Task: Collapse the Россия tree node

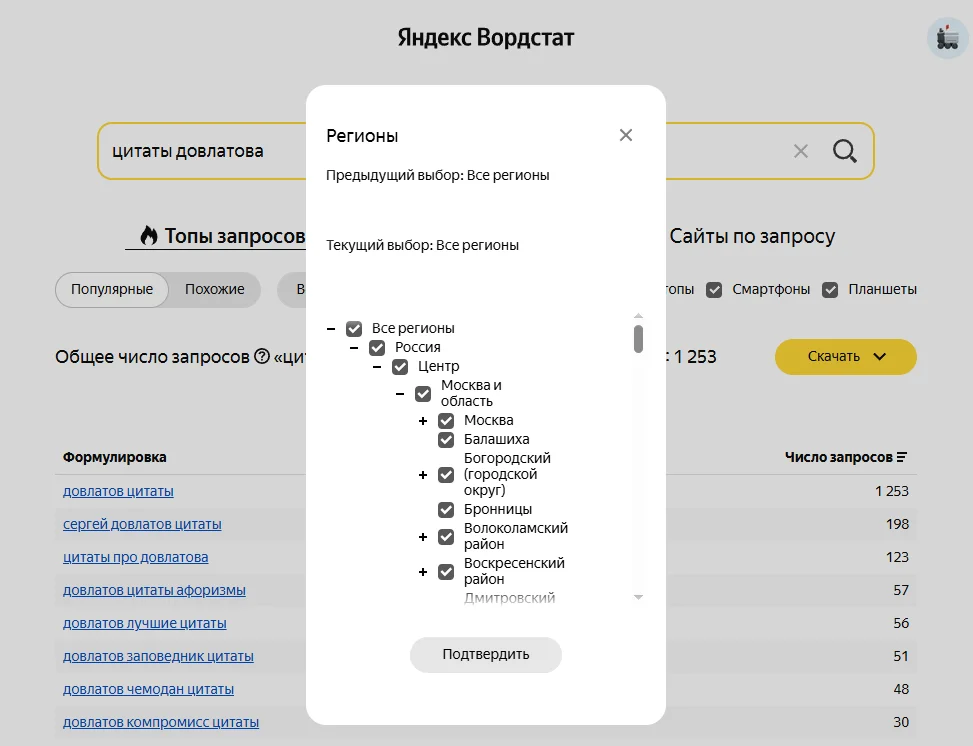Action: coord(354,347)
